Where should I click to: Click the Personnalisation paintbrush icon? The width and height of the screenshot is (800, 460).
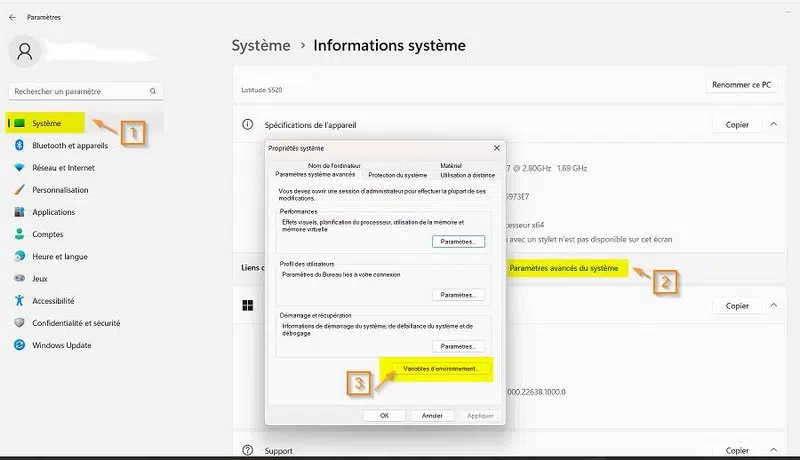19,190
